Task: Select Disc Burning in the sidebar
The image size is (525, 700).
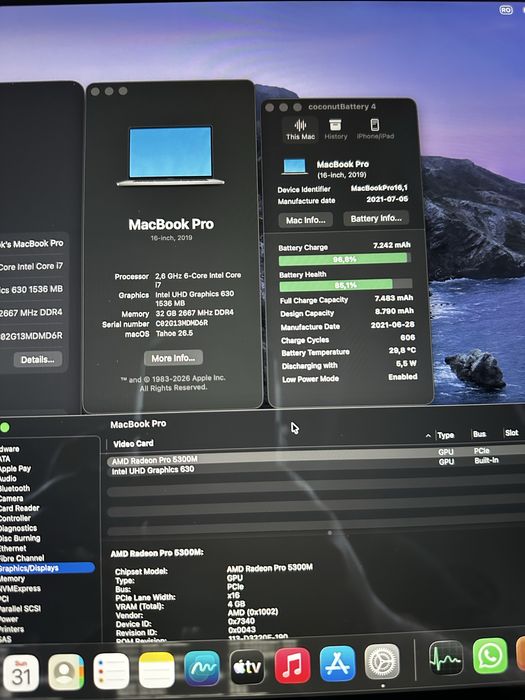Action: tap(20, 538)
